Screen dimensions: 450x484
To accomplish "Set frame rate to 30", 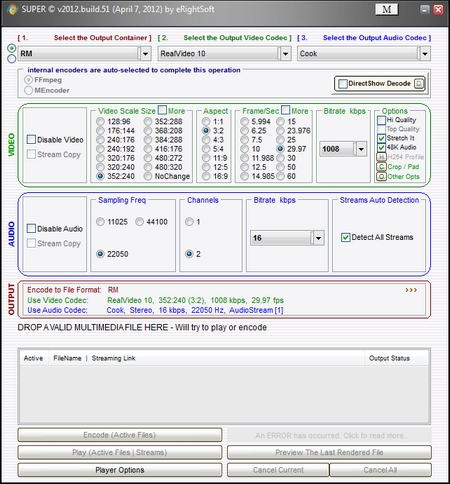I will coord(281,158).
